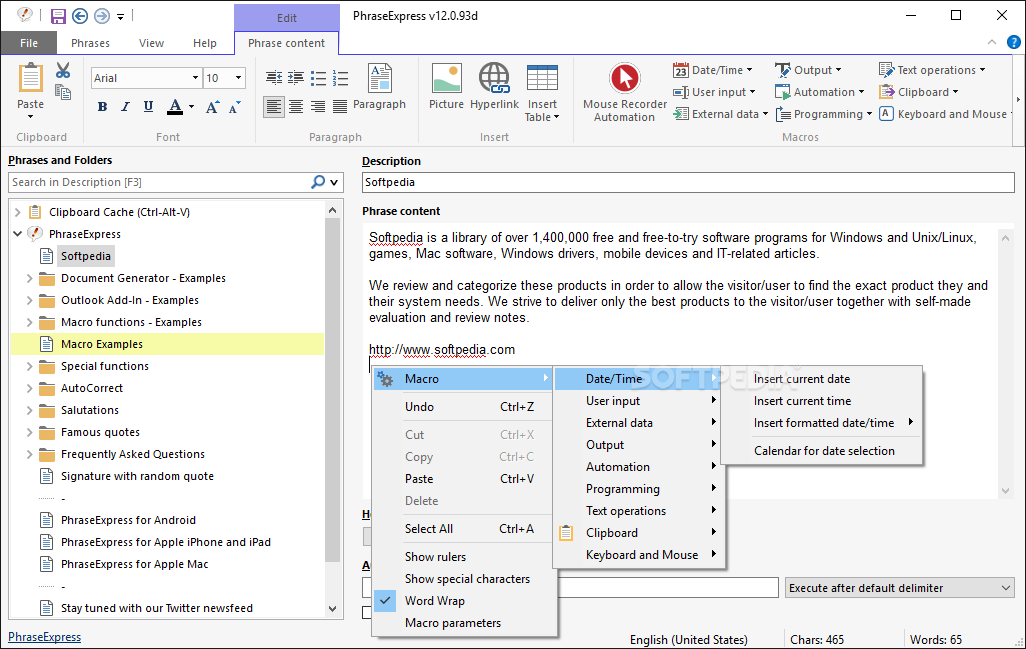Increase indent icon in Paragraph group
The image size is (1026, 649).
pos(296,78)
